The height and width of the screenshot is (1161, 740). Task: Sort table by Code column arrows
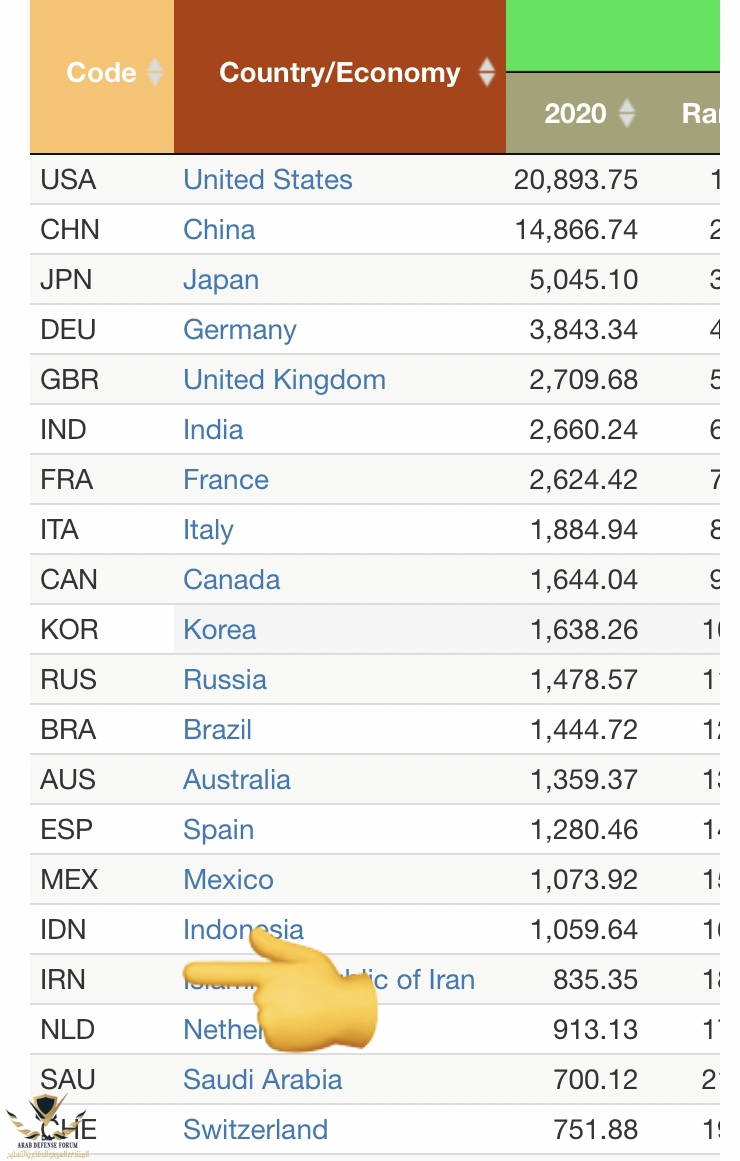pos(155,72)
